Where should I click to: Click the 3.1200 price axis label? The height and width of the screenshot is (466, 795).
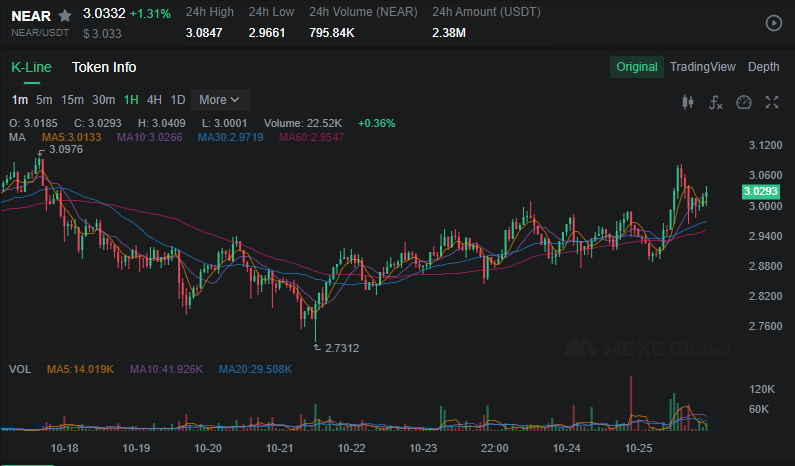point(766,146)
